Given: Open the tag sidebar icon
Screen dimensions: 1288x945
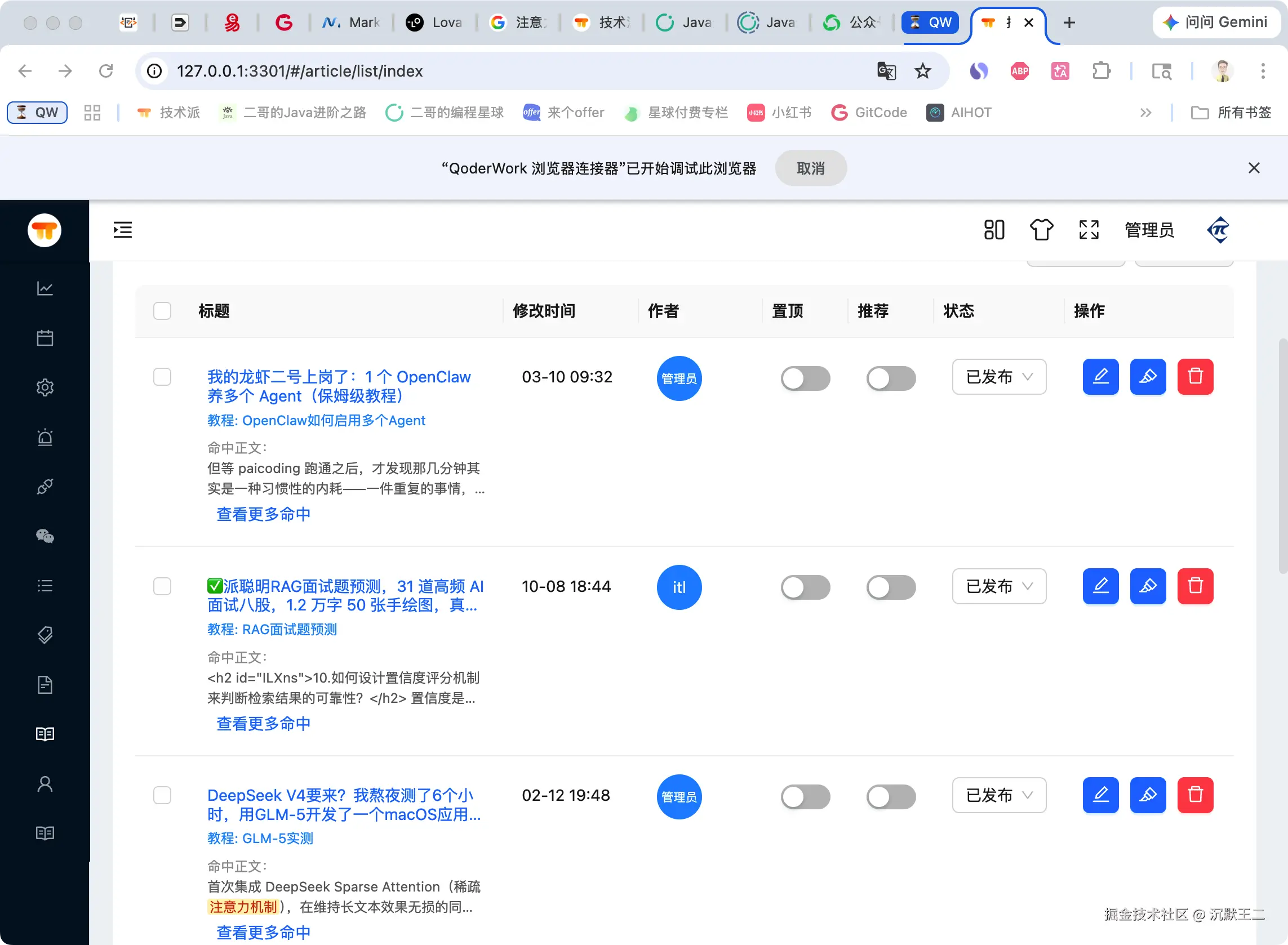Looking at the screenshot, I should [x=45, y=635].
